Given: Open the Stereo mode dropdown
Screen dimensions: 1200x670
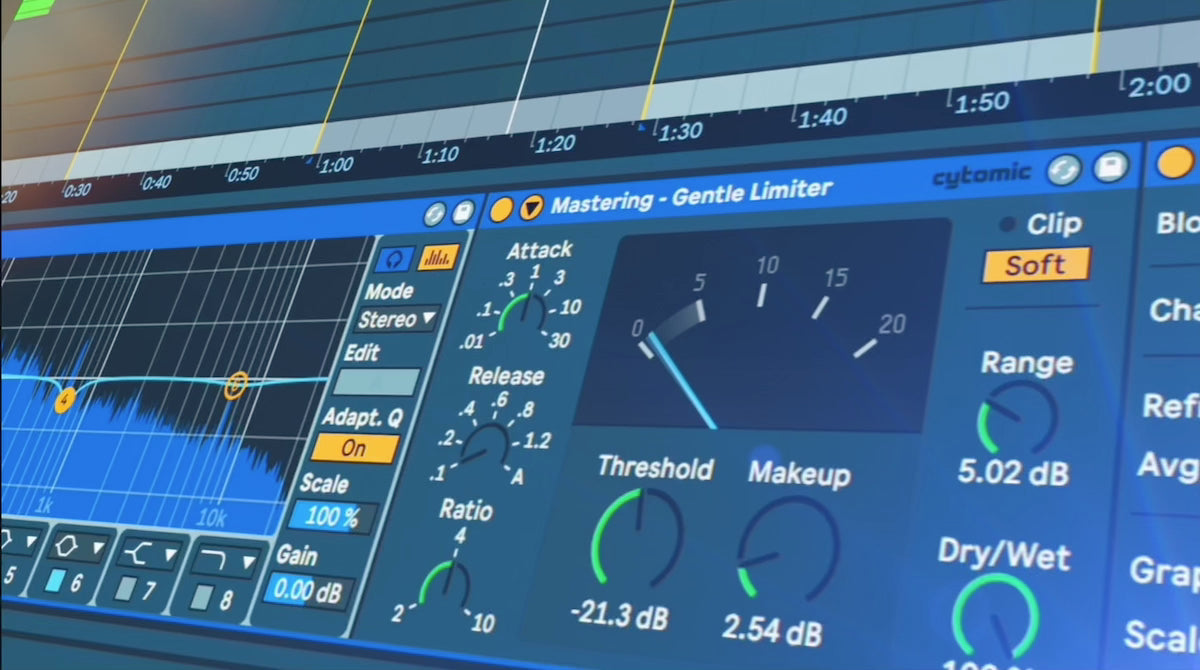Looking at the screenshot, I should tap(397, 320).
